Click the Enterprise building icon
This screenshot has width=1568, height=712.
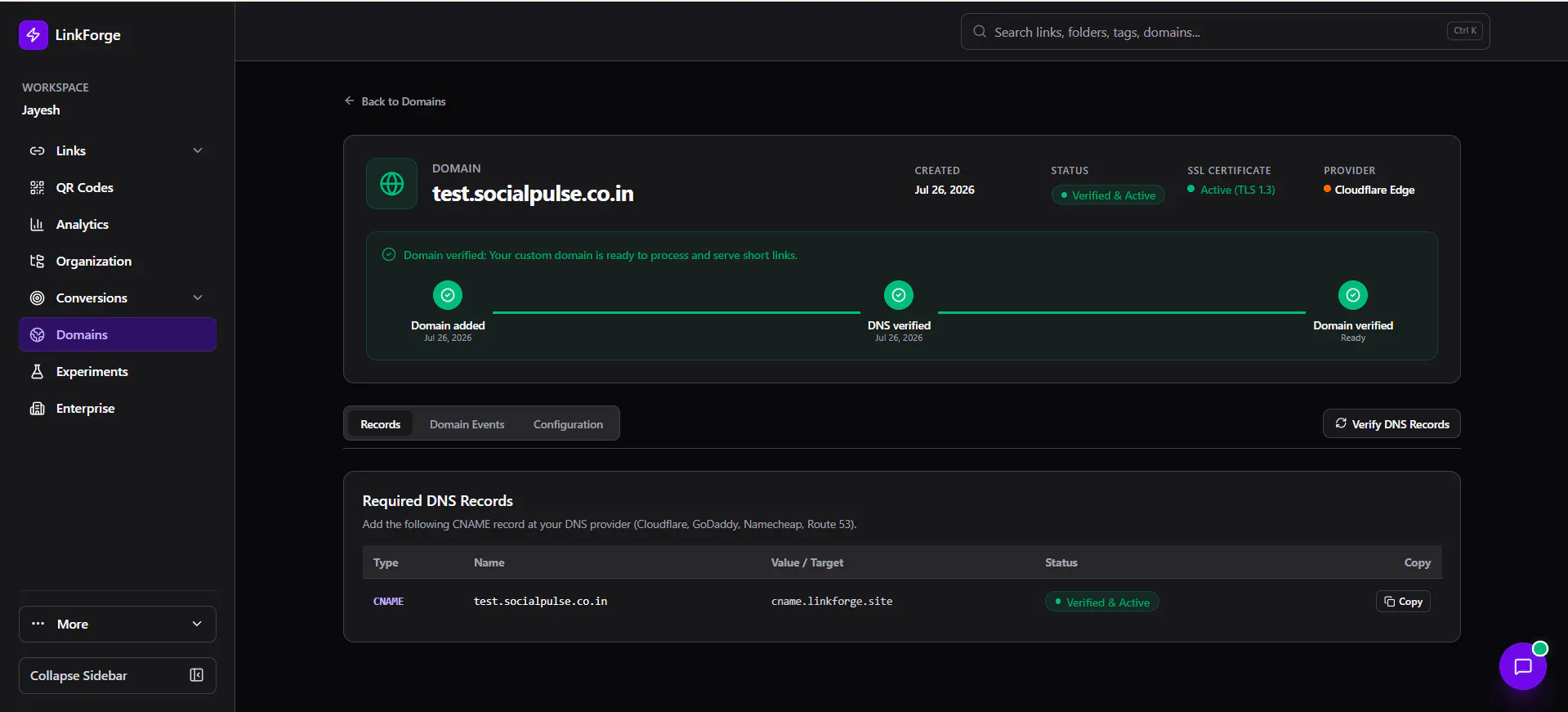pyautogui.click(x=37, y=409)
